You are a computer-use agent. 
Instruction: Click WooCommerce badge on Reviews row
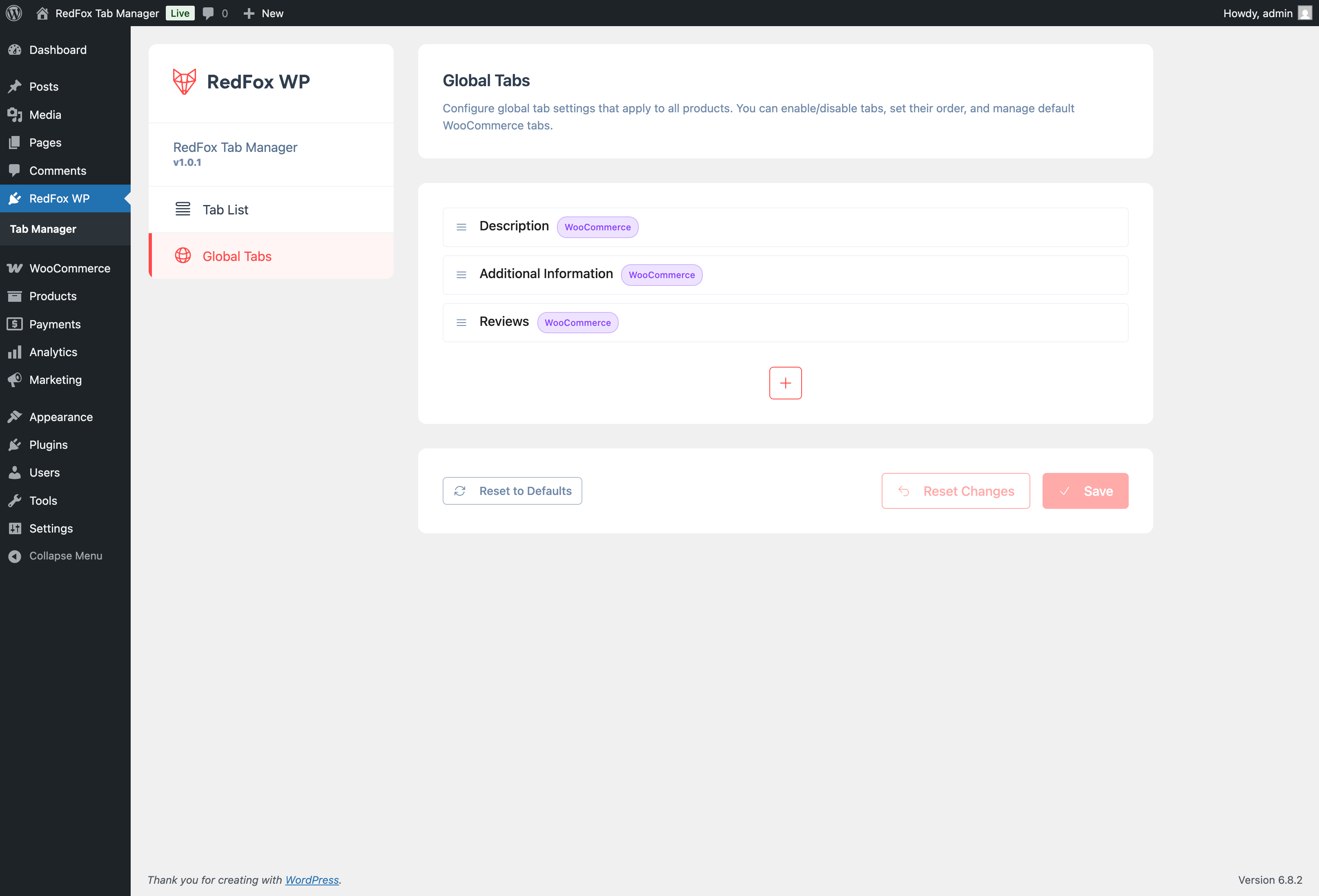point(578,322)
